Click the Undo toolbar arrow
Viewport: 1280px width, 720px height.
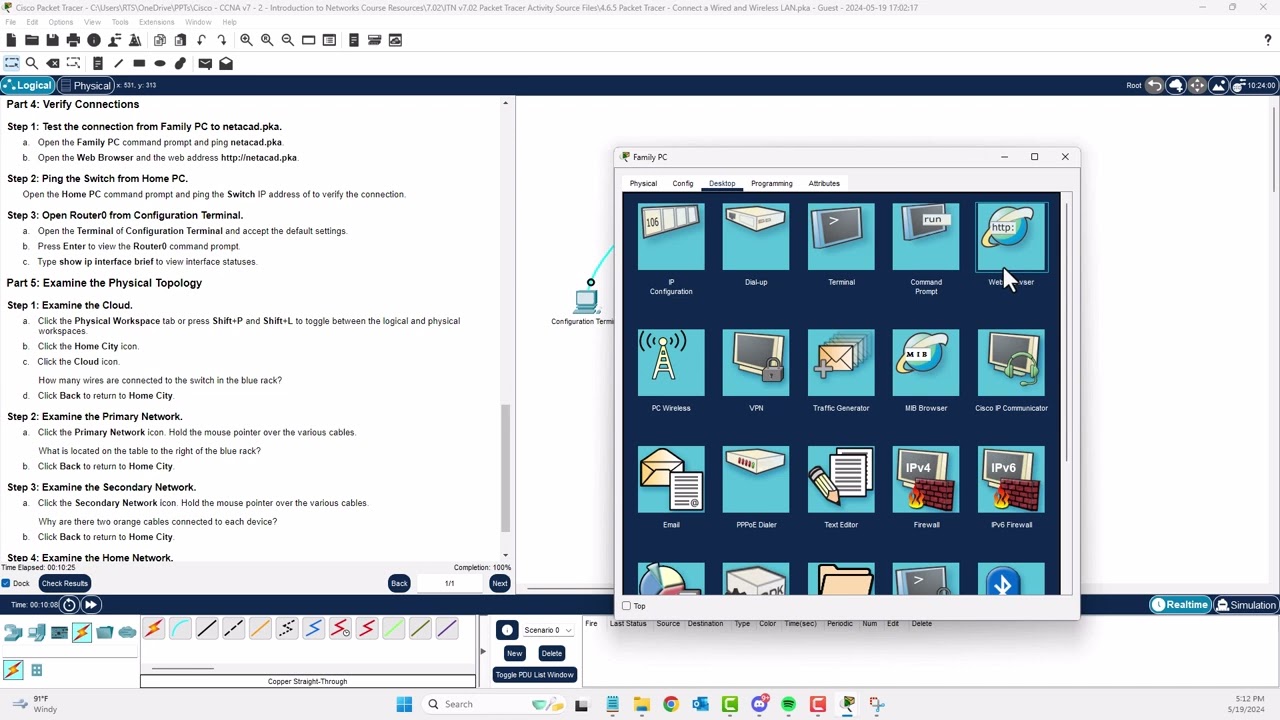tap(202, 40)
